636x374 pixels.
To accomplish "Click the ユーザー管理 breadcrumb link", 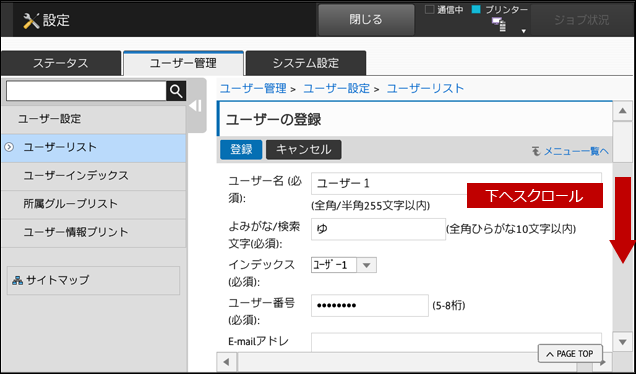I will click(253, 88).
